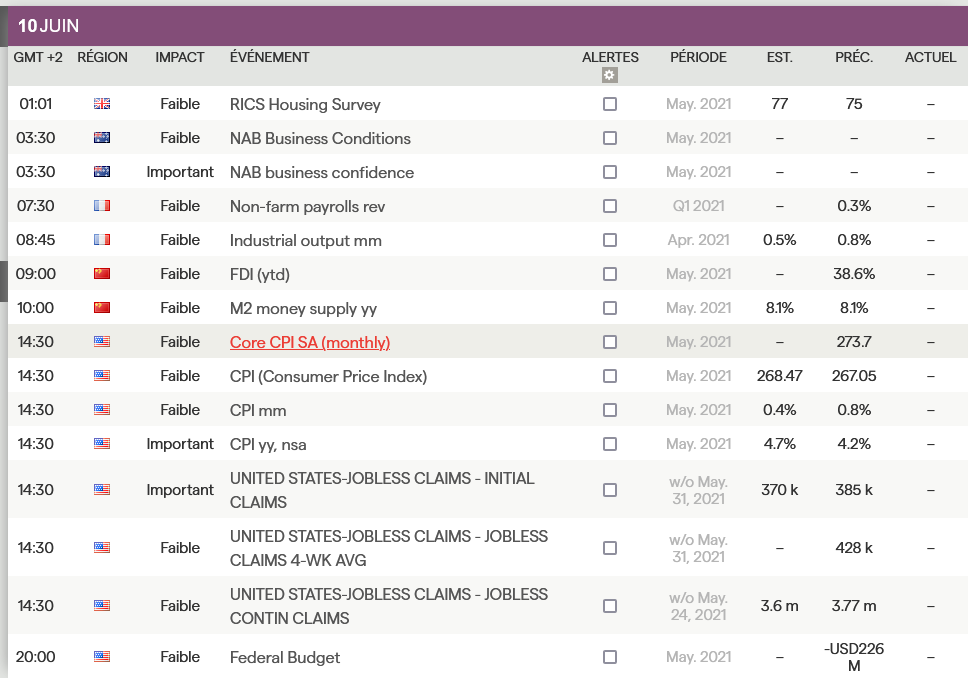
Task: Click the GMT +2 timezone header
Action: tap(38, 57)
